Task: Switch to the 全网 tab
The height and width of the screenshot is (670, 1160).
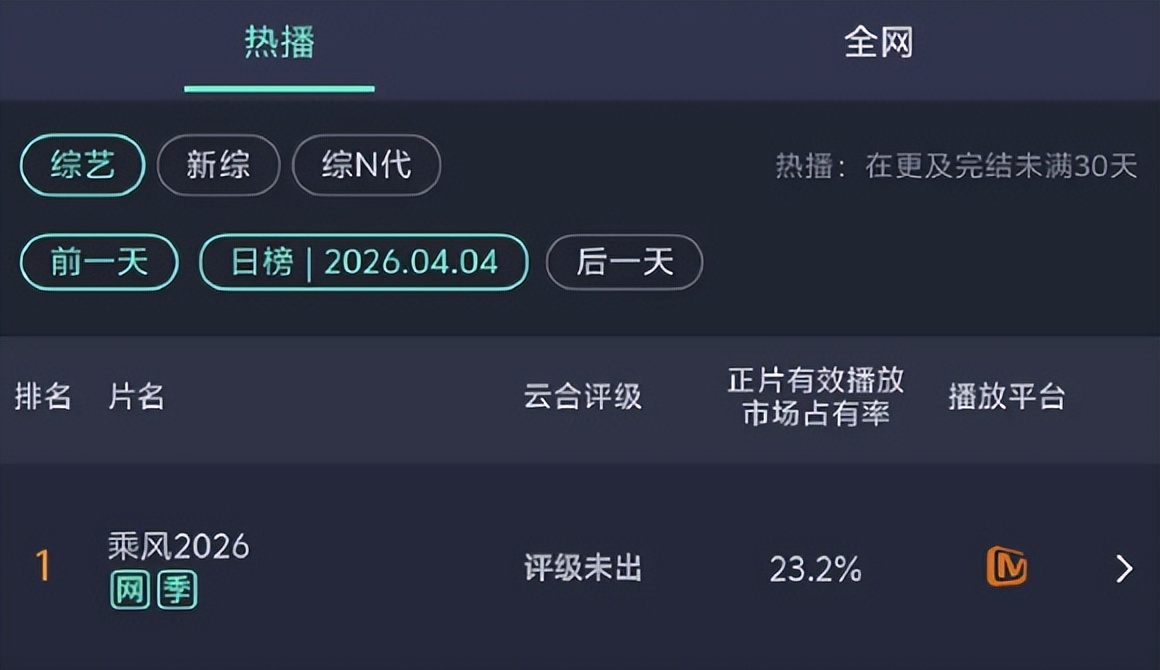Action: [878, 43]
